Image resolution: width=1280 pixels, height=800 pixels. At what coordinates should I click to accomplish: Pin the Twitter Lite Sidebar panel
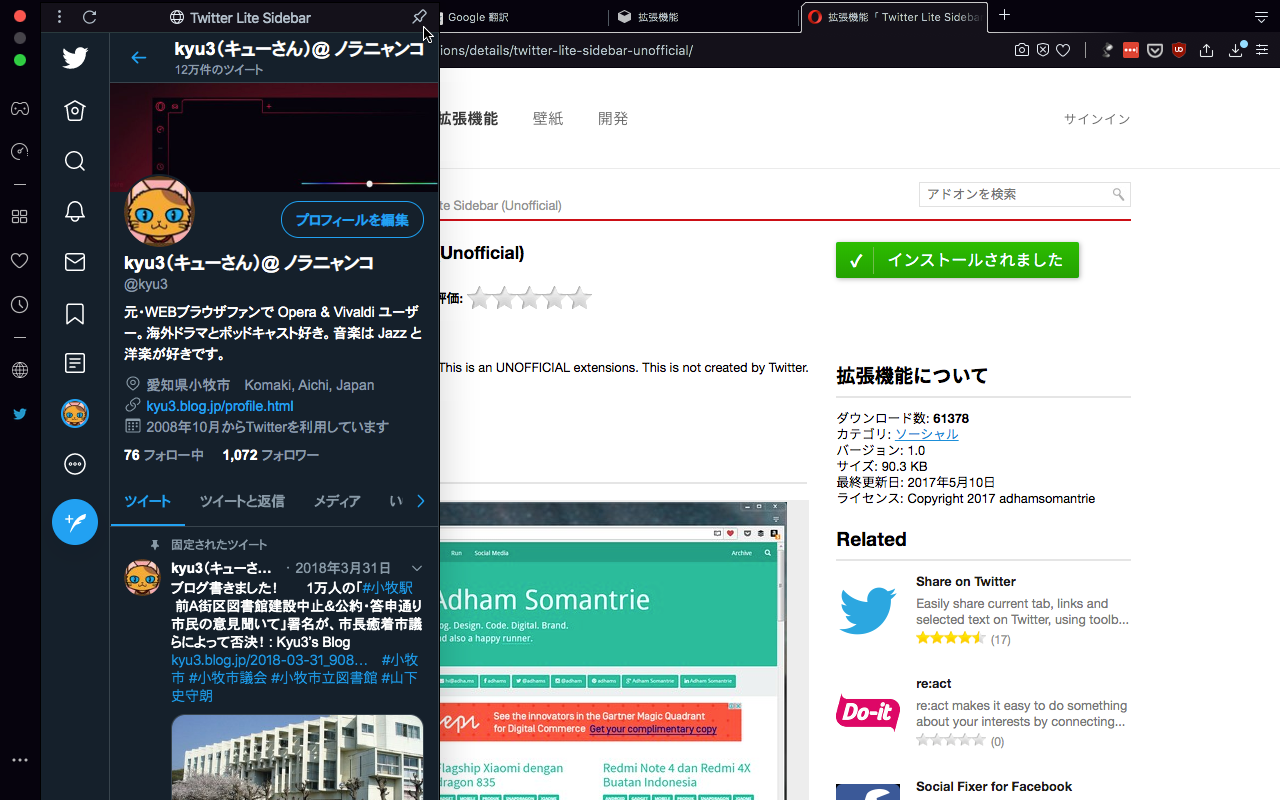pyautogui.click(x=419, y=17)
